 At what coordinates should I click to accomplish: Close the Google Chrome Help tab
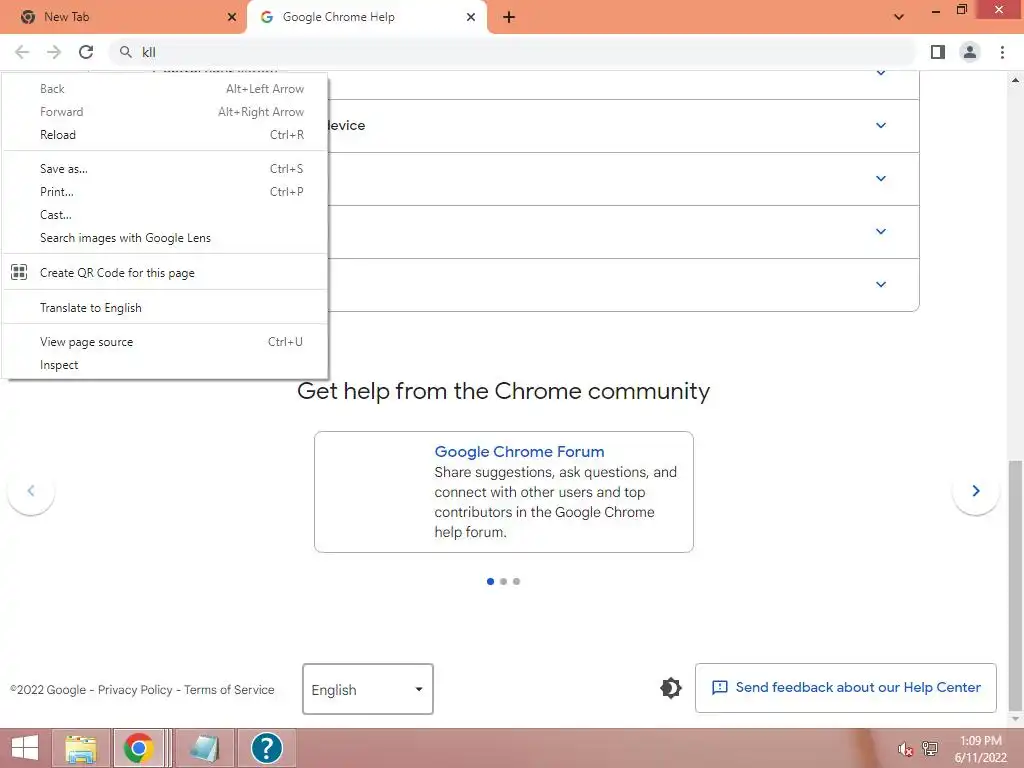click(x=471, y=17)
